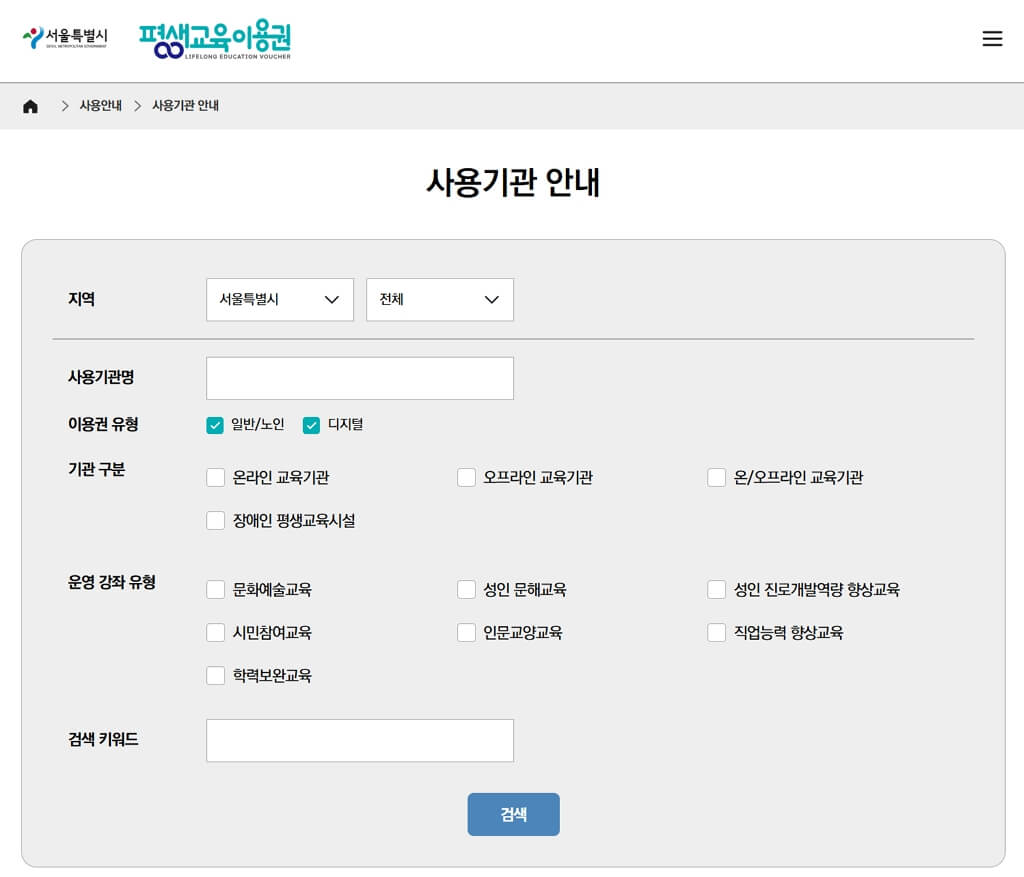Enable the 오프라인 교육기관 option
Screen dimensions: 1024x877
tap(466, 478)
